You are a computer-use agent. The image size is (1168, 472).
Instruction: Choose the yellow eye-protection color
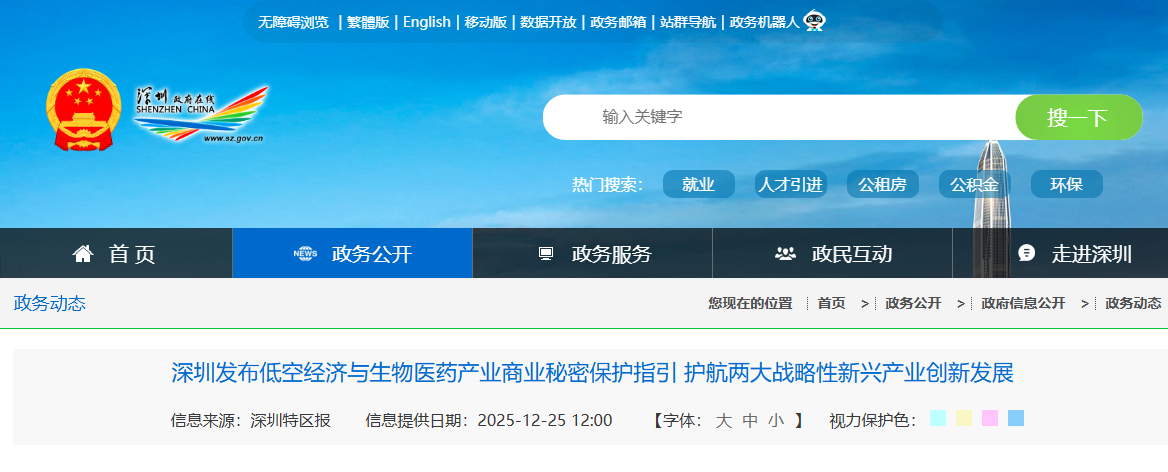tap(964, 418)
